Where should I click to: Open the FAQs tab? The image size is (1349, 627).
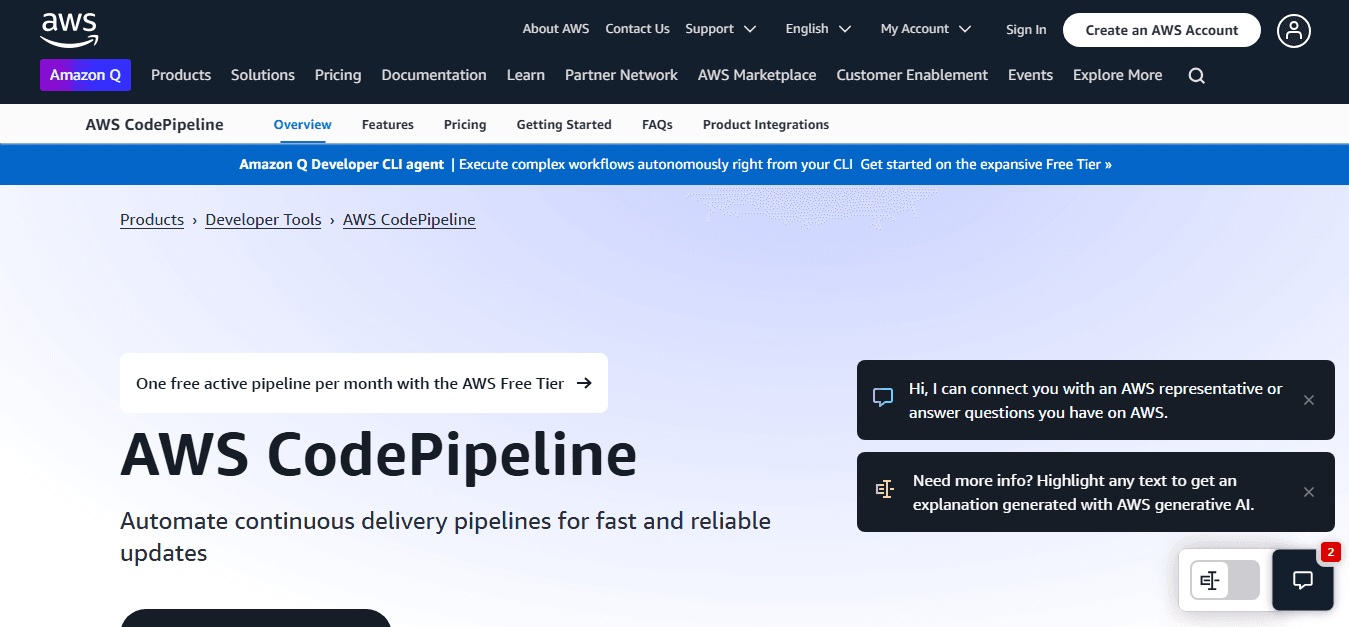[x=657, y=125]
